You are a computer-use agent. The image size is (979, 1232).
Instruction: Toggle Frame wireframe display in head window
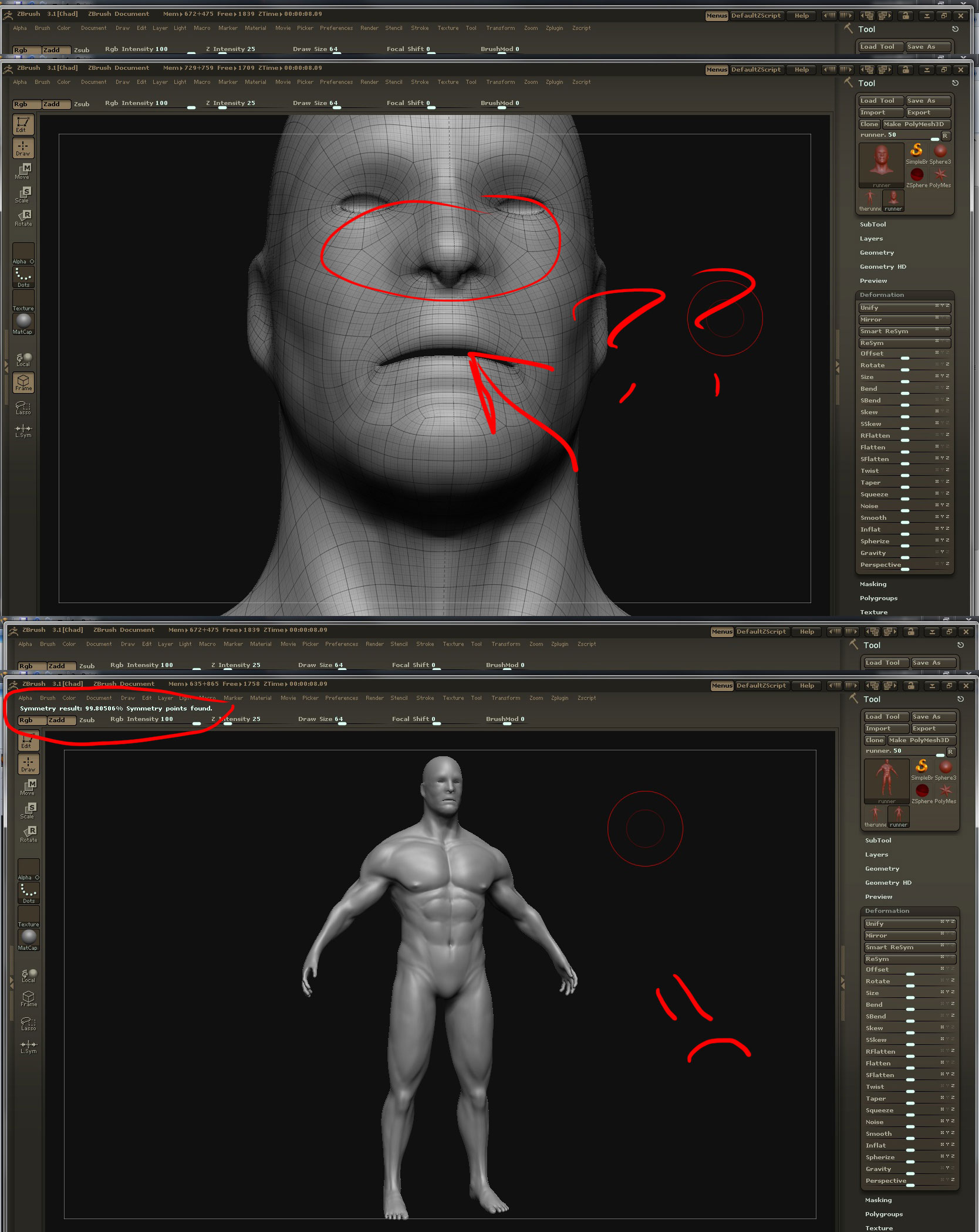pyautogui.click(x=23, y=383)
